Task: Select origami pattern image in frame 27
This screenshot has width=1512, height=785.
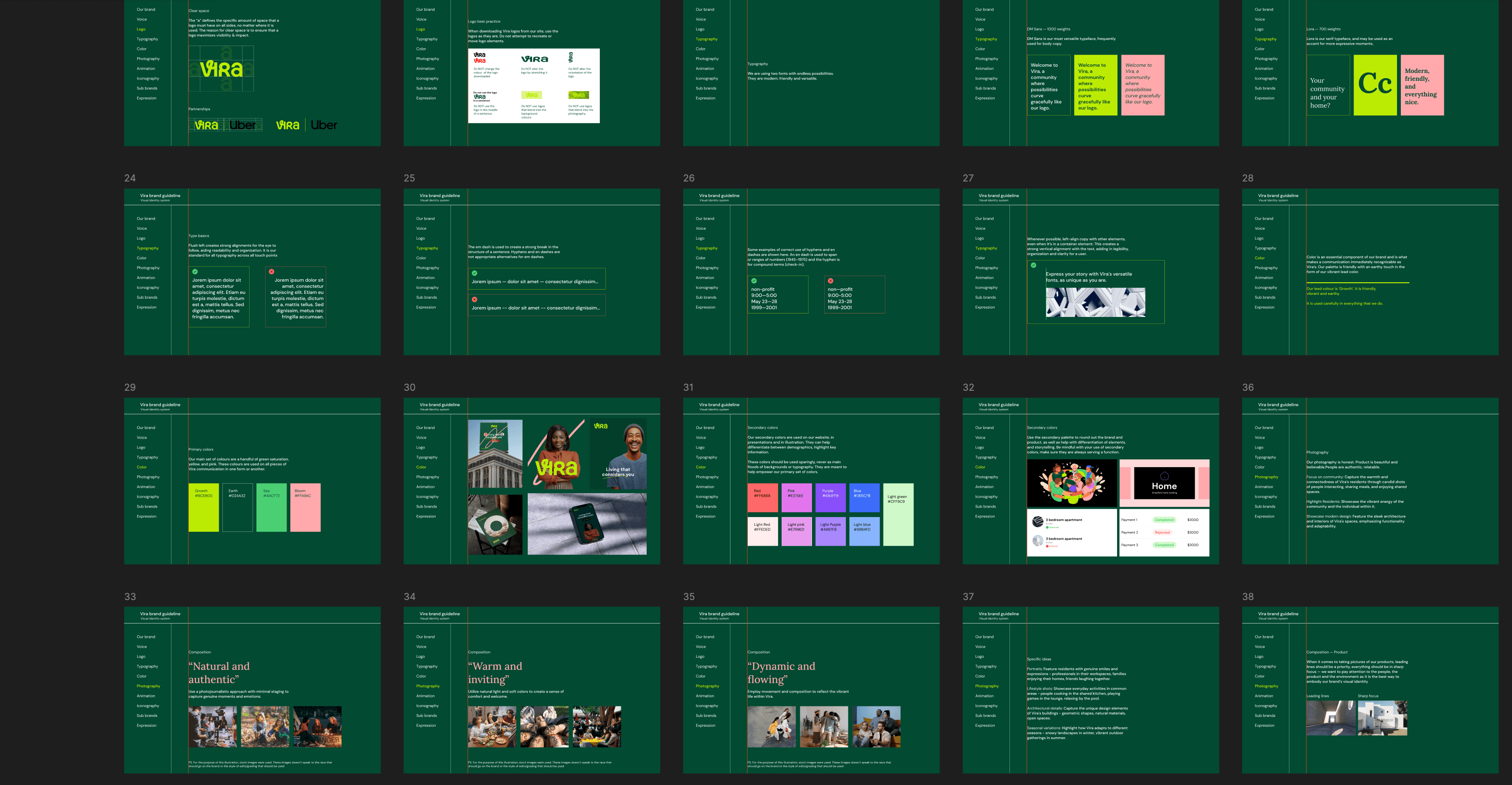Action: (x=1095, y=302)
